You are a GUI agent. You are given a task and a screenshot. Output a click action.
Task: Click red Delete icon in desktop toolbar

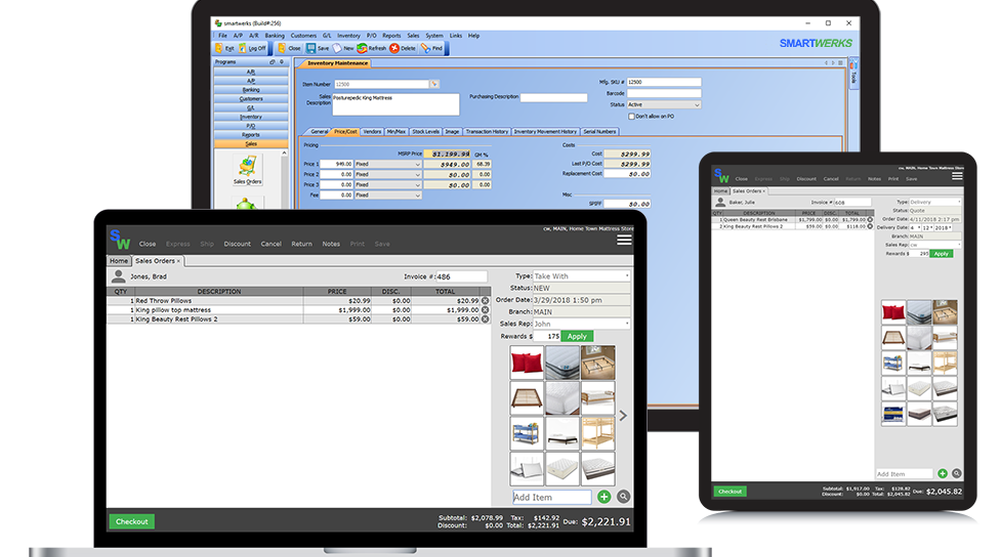click(394, 48)
